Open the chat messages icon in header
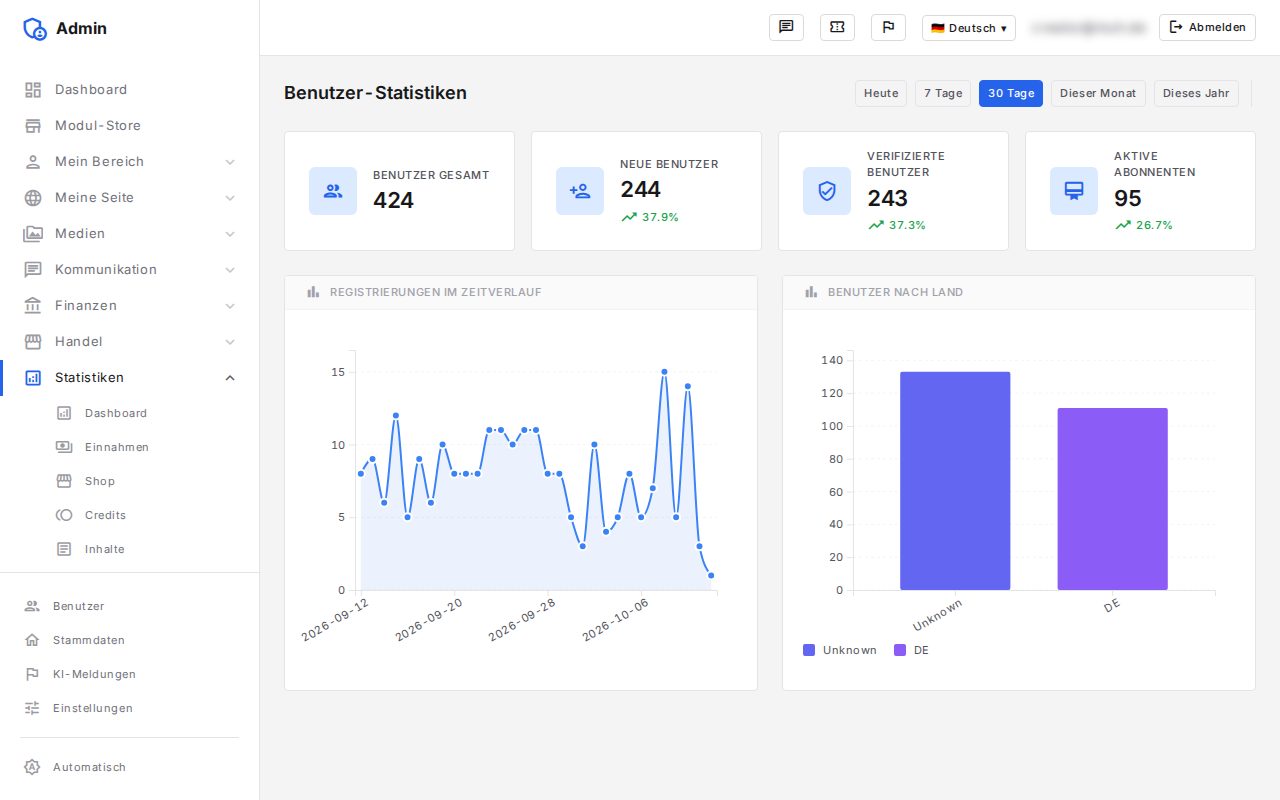Screen dimensions: 1280x800 [786, 28]
